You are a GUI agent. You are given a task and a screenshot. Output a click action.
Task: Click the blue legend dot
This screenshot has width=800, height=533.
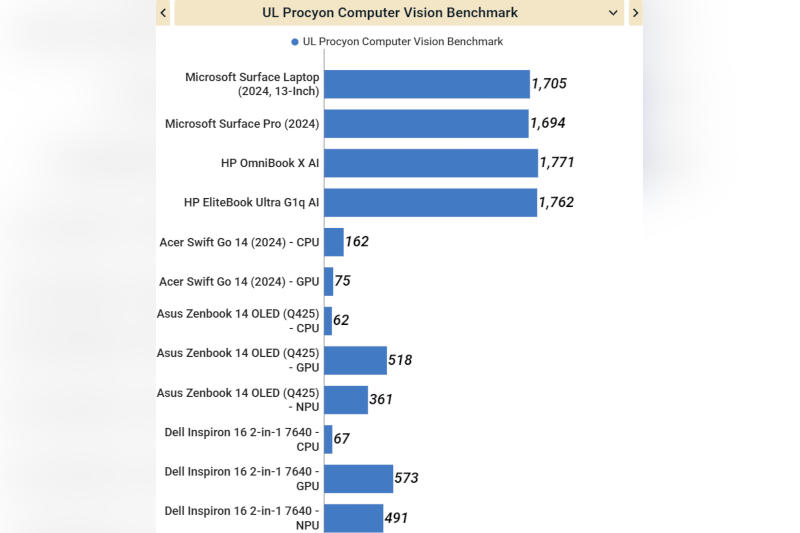[295, 42]
